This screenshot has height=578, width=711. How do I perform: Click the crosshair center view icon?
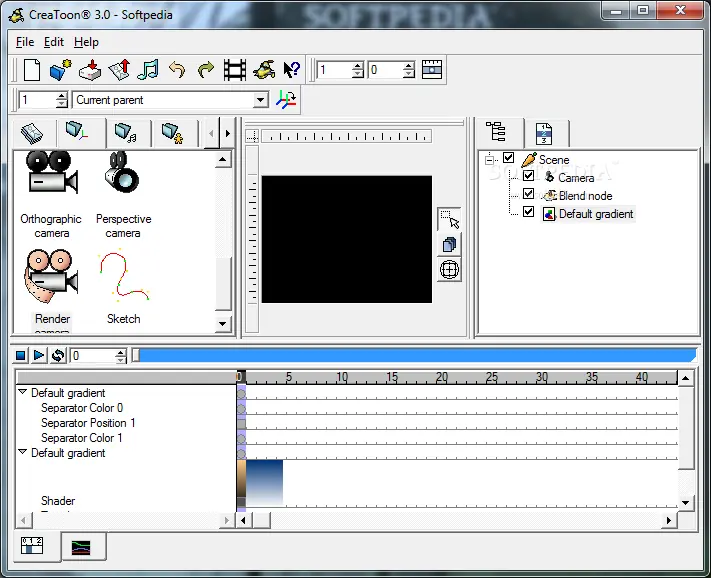(449, 270)
